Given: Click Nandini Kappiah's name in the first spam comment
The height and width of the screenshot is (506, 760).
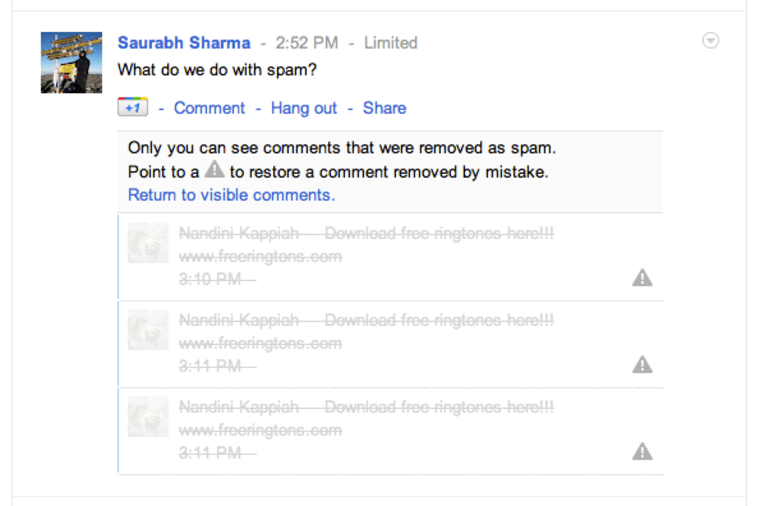Looking at the screenshot, I should coord(239,234).
